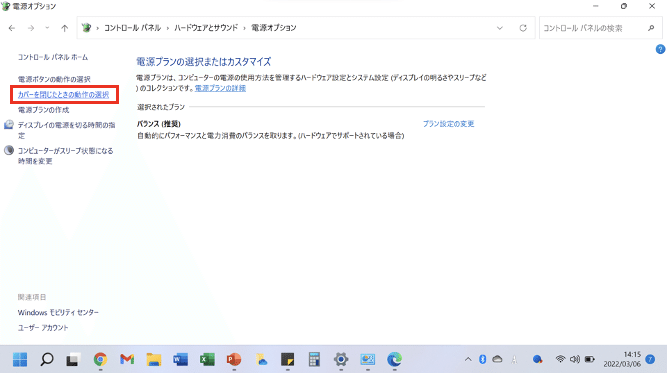Open File Explorer from taskbar
The width and height of the screenshot is (667, 373).
[x=154, y=360]
